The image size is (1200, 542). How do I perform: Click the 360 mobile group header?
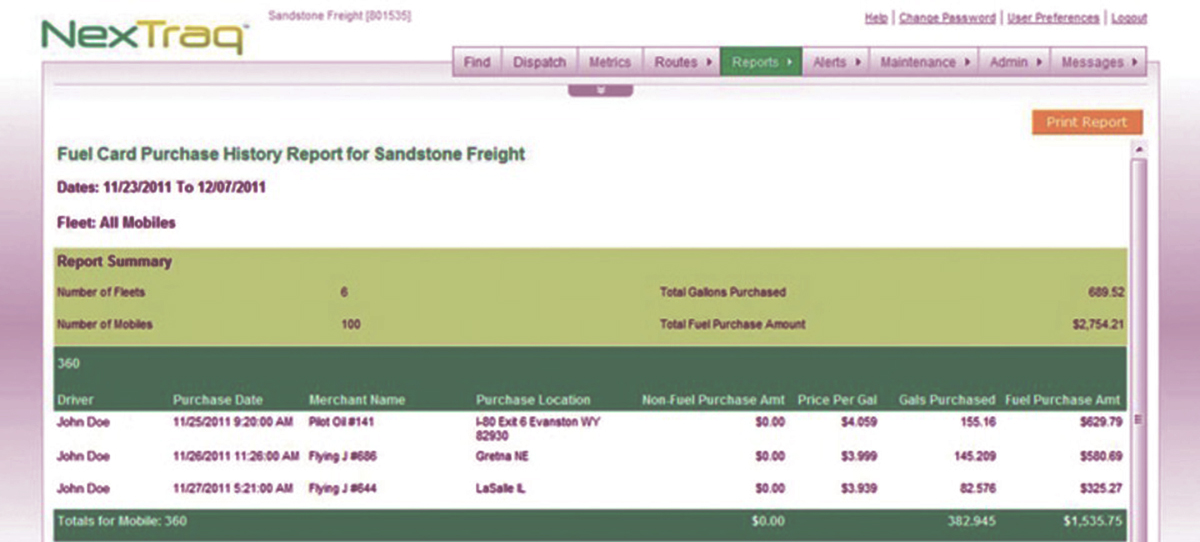(x=68, y=364)
